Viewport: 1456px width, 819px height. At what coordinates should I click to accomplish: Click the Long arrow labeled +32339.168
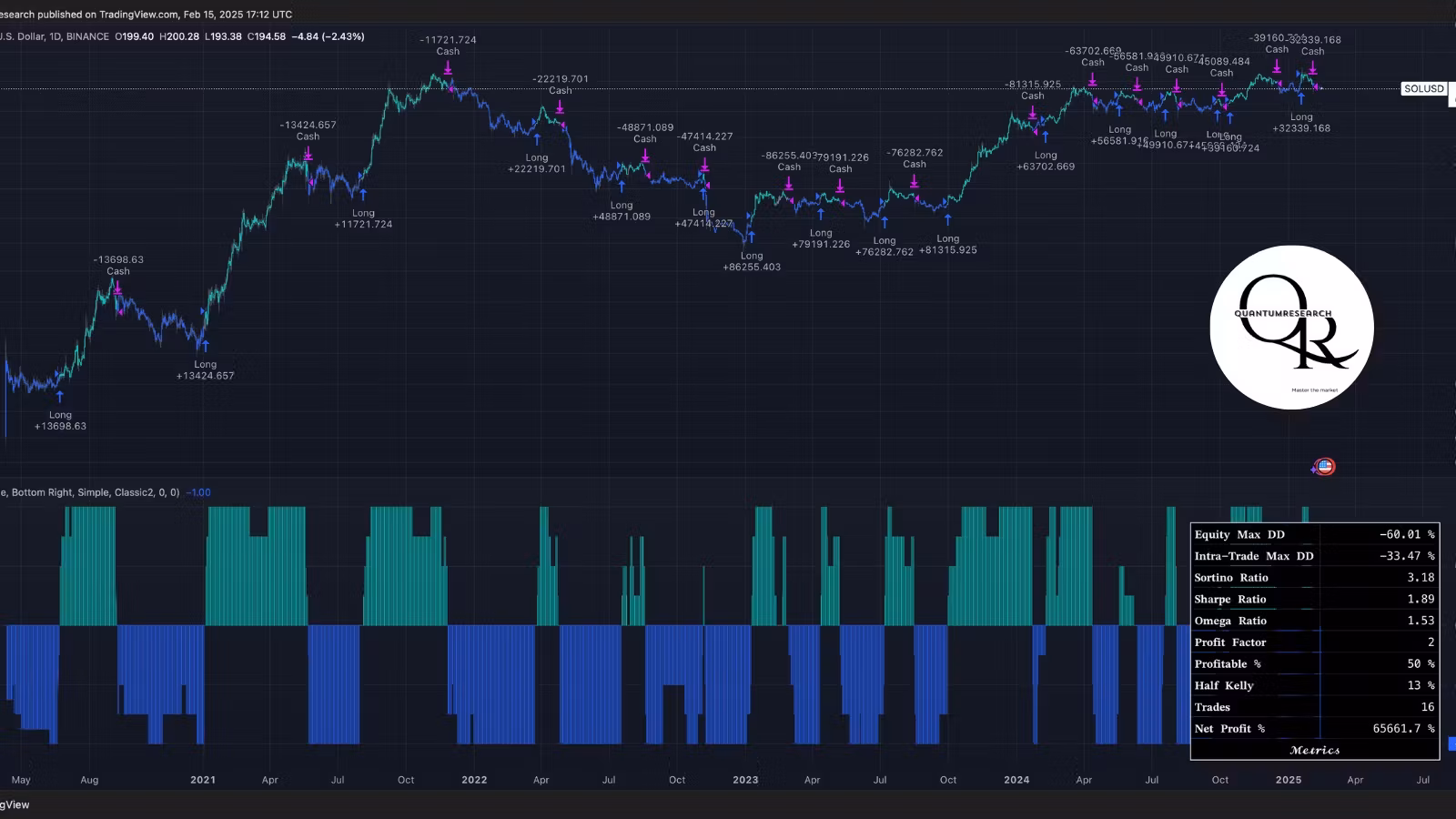(x=1301, y=99)
